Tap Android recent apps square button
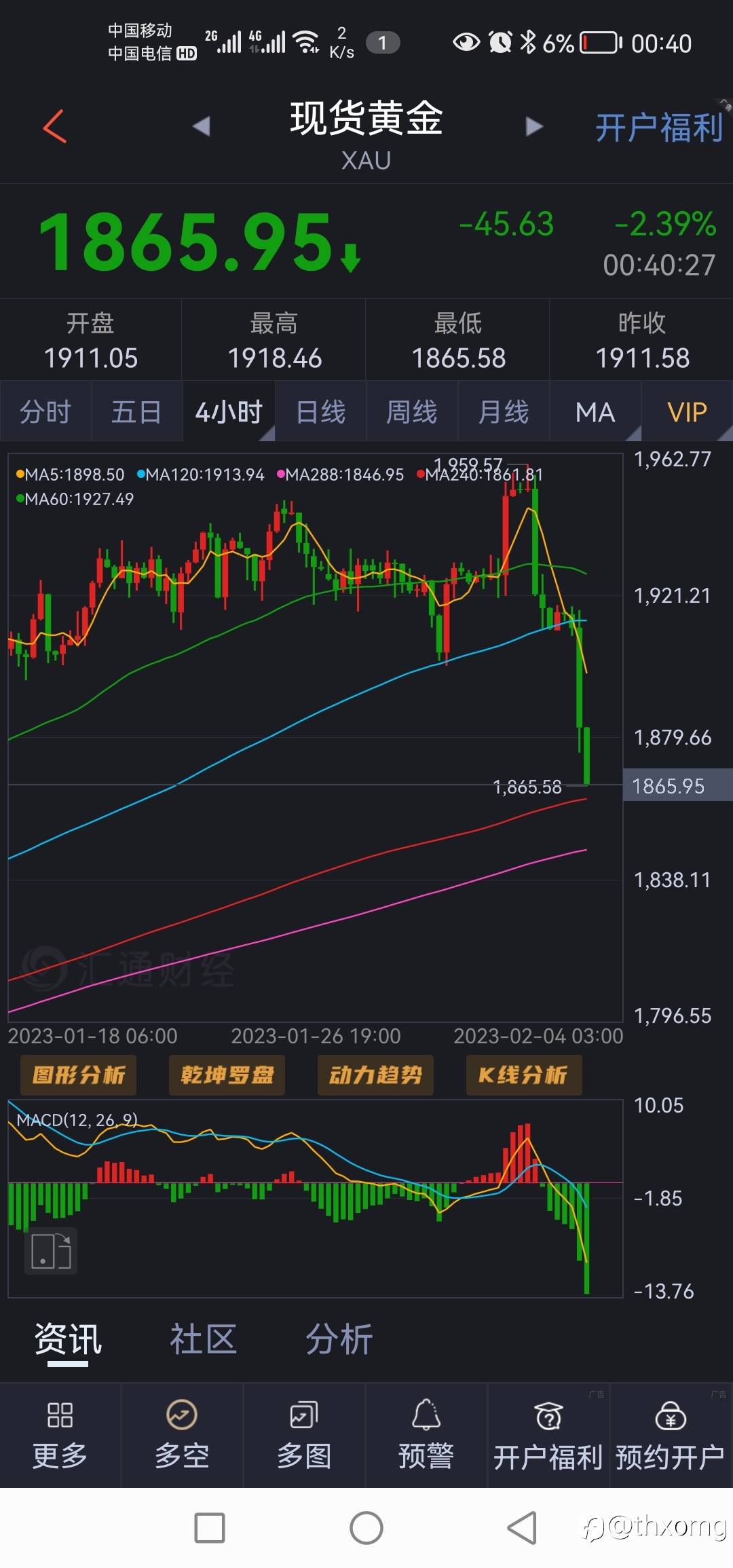 click(x=210, y=1528)
